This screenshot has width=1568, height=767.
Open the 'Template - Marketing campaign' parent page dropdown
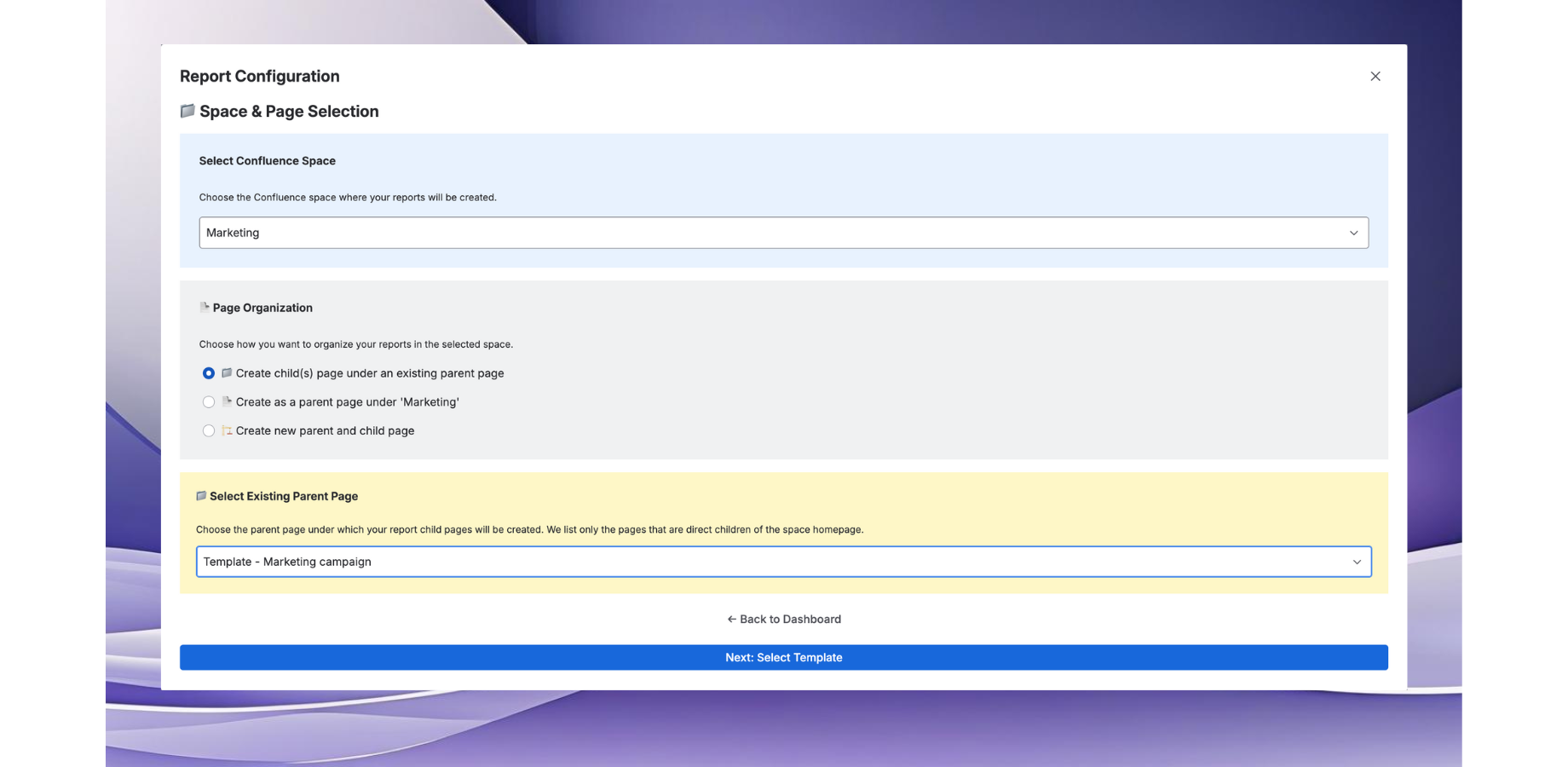click(767, 562)
